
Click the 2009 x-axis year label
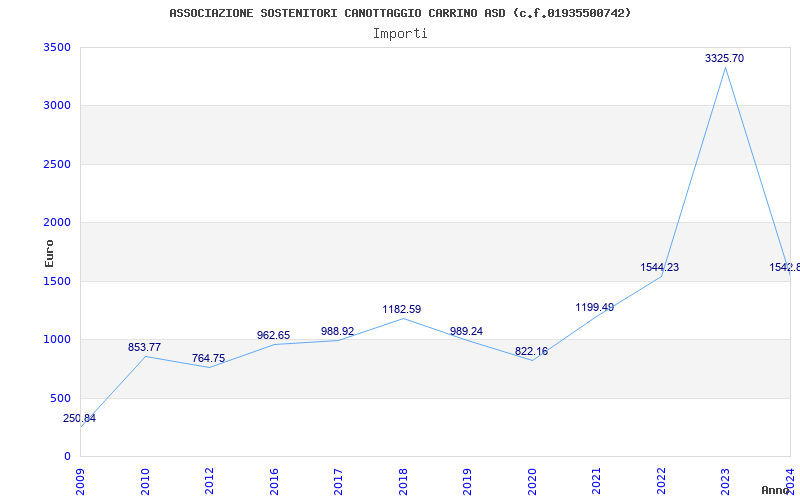pos(81,482)
